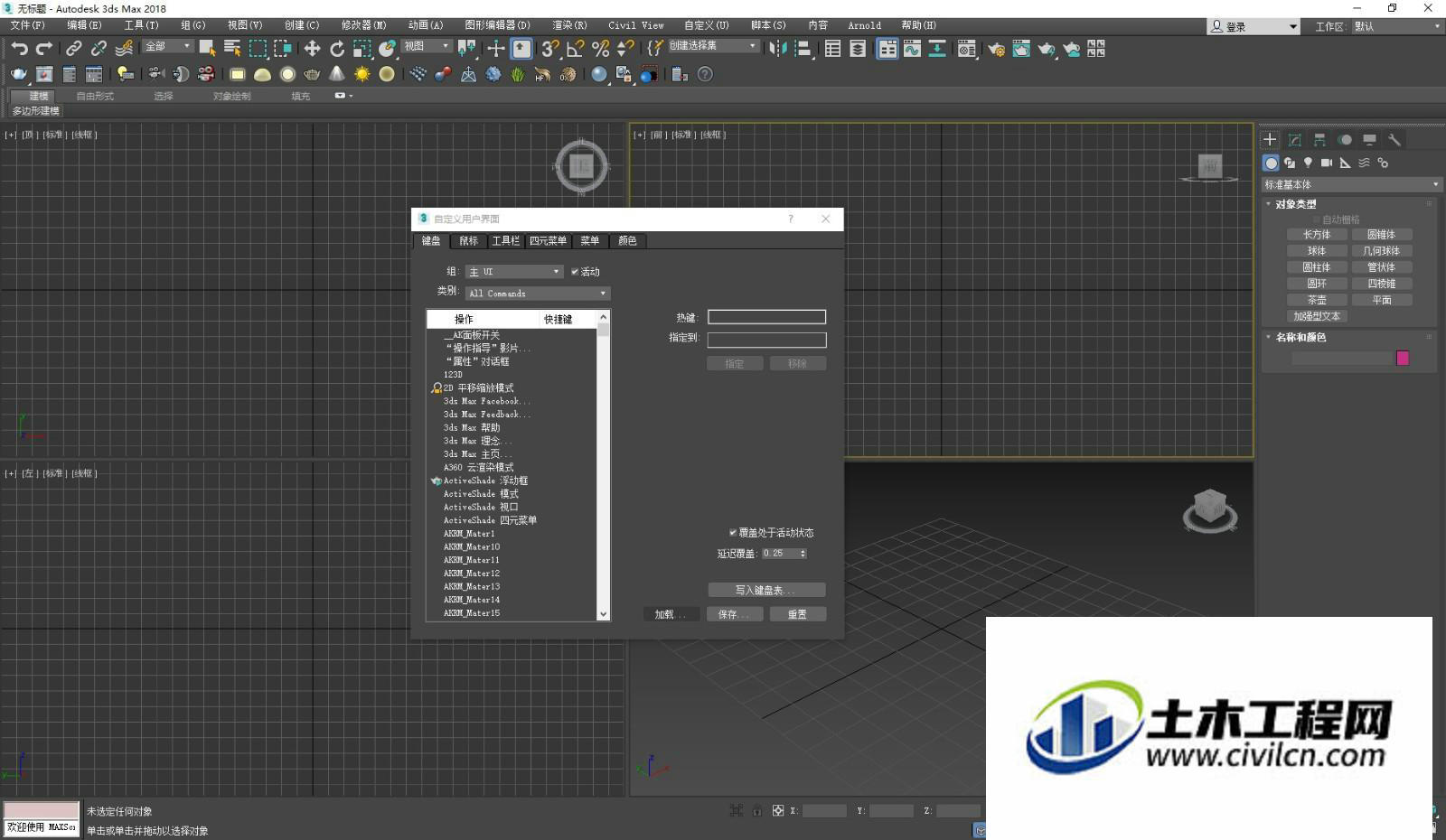
Task: Open the 类别 All Commands dropdown
Action: click(538, 293)
